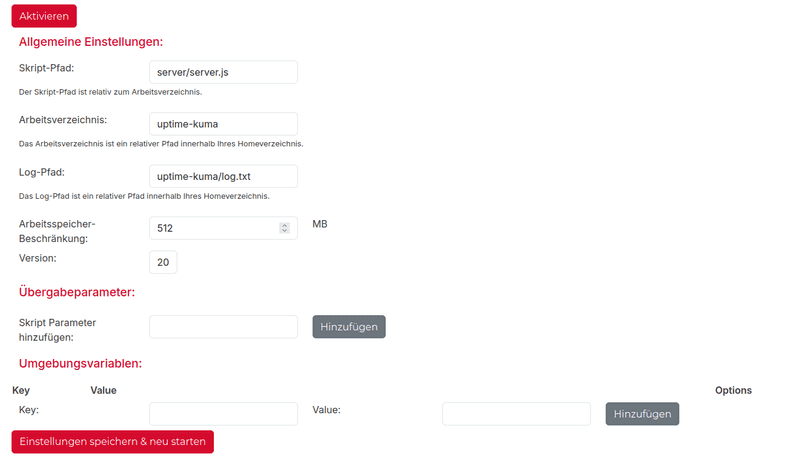The image size is (800, 464).
Task: Click the Options column header
Action: pyautogui.click(x=733, y=390)
